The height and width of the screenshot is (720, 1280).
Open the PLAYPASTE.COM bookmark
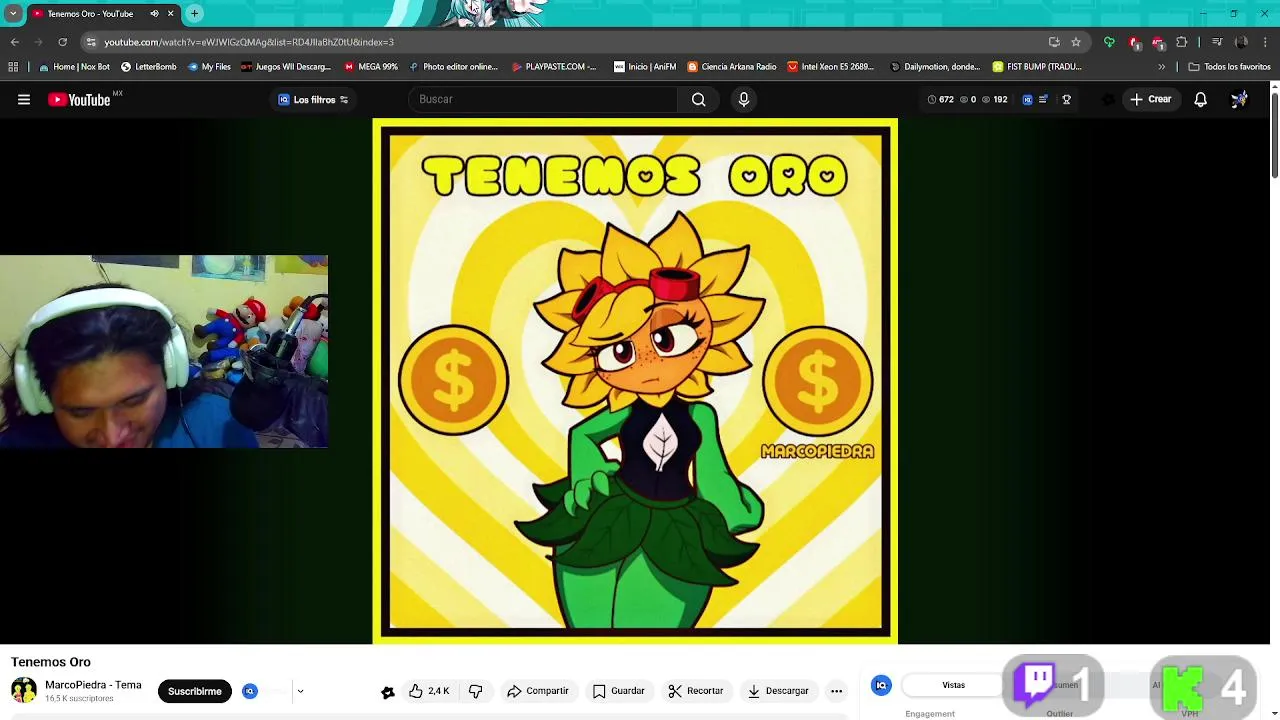coord(554,67)
